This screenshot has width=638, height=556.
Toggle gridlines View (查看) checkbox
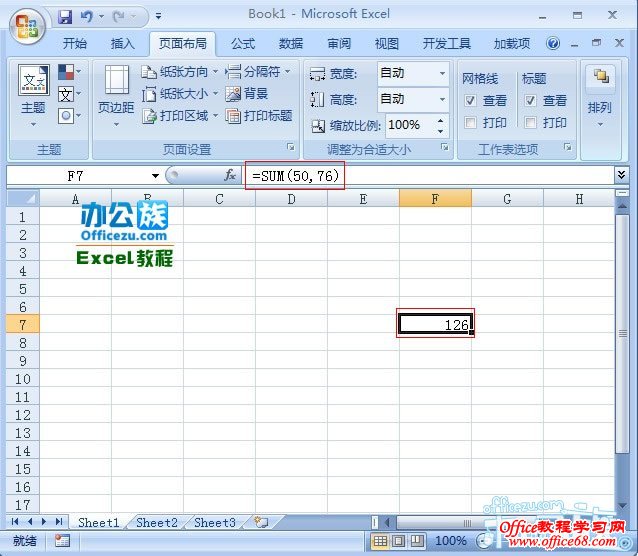[470, 101]
